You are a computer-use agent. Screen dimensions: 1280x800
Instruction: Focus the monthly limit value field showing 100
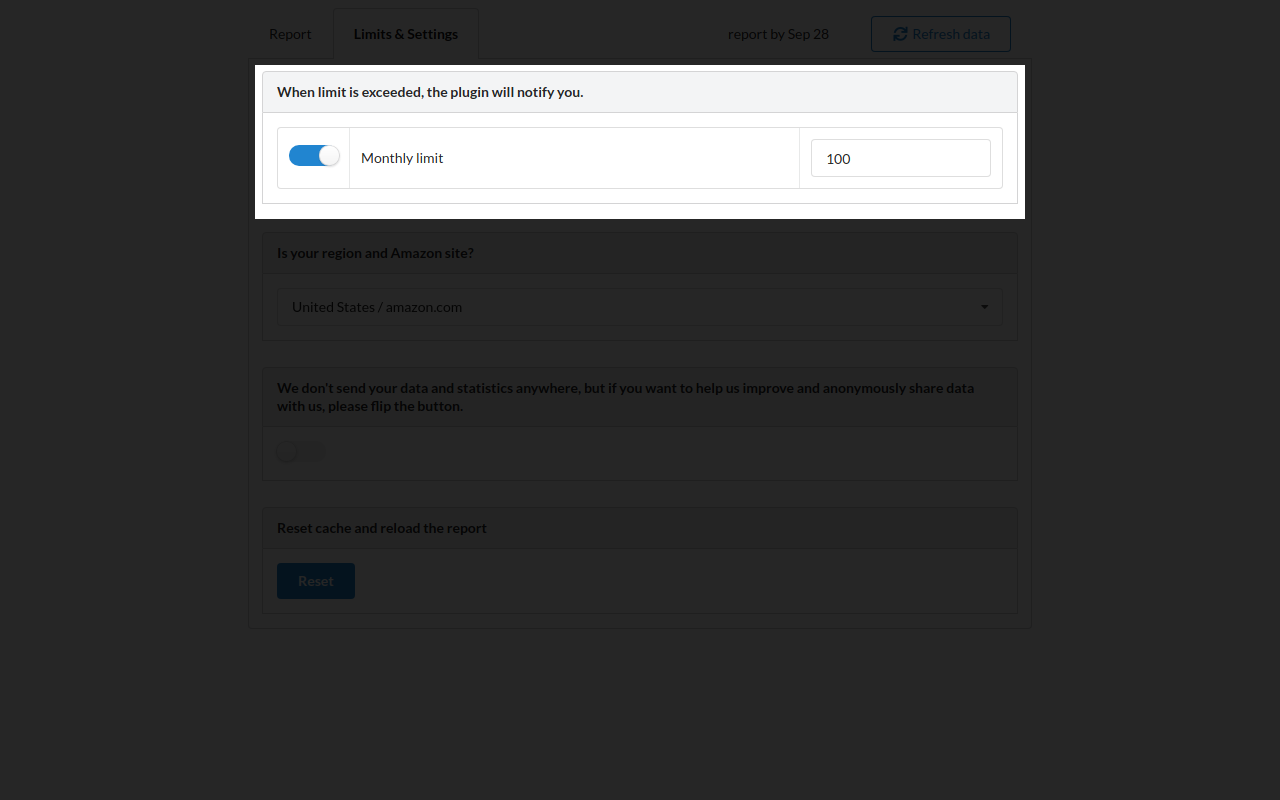pos(900,158)
